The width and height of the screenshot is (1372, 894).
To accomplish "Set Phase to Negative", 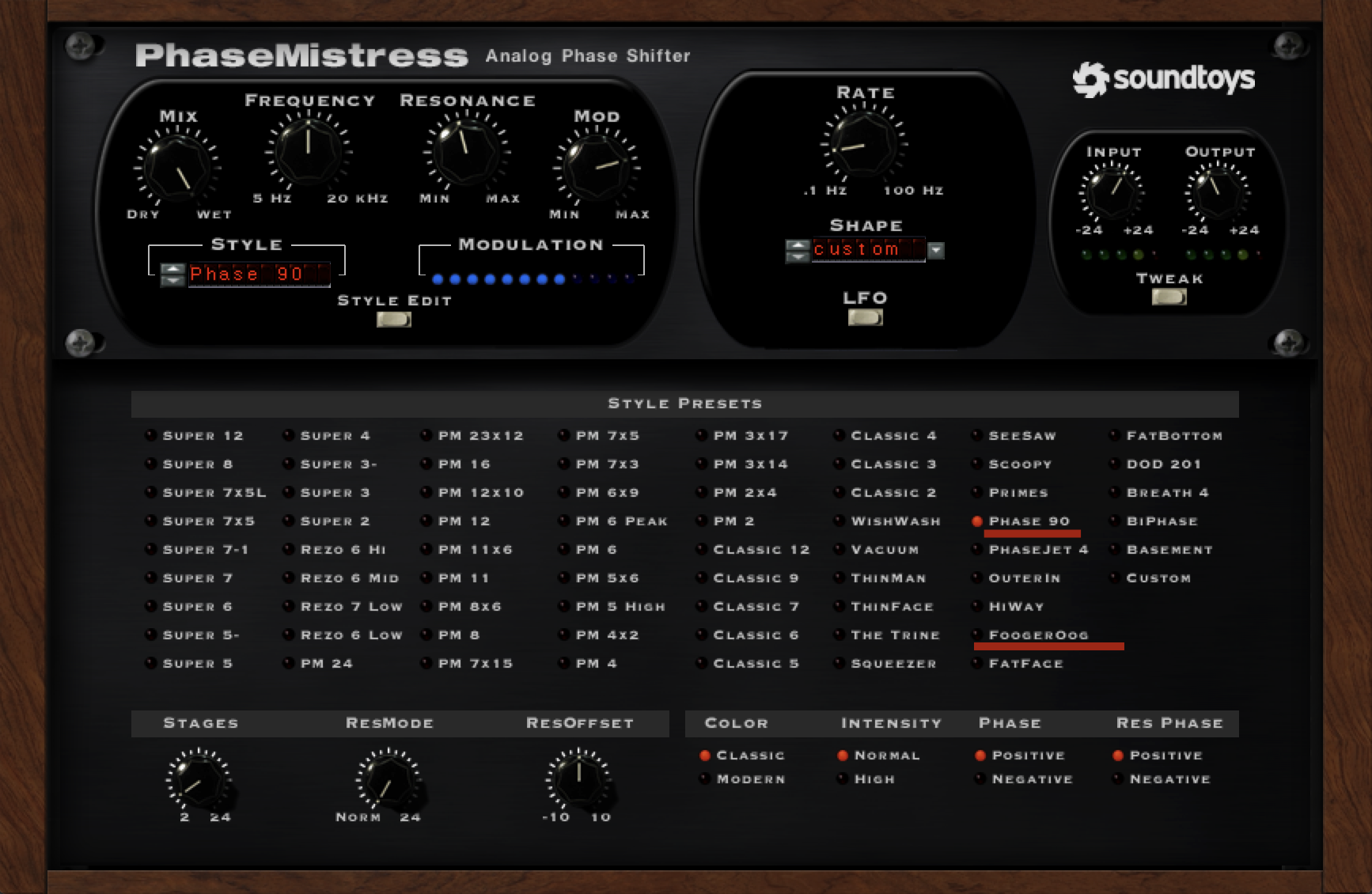I will (x=1024, y=779).
